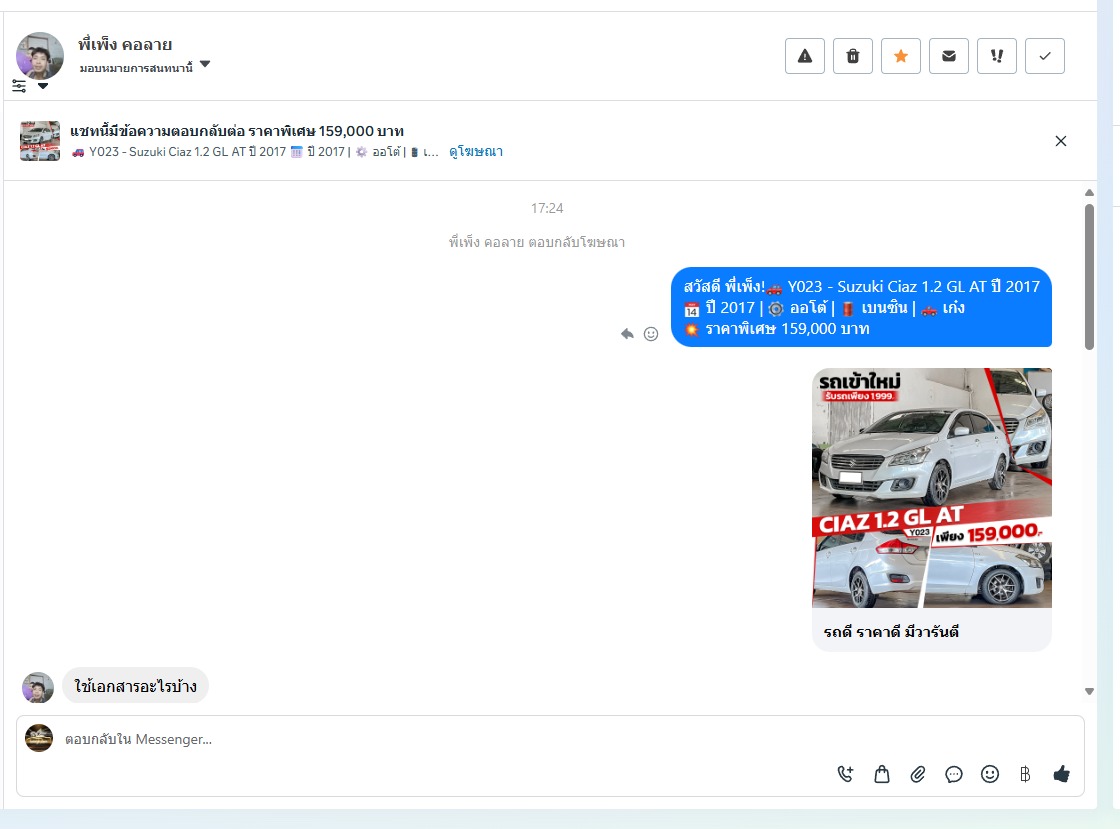Viewport: 1120px width, 829px height.
Task: Request a call with phone plus icon
Action: tap(846, 774)
